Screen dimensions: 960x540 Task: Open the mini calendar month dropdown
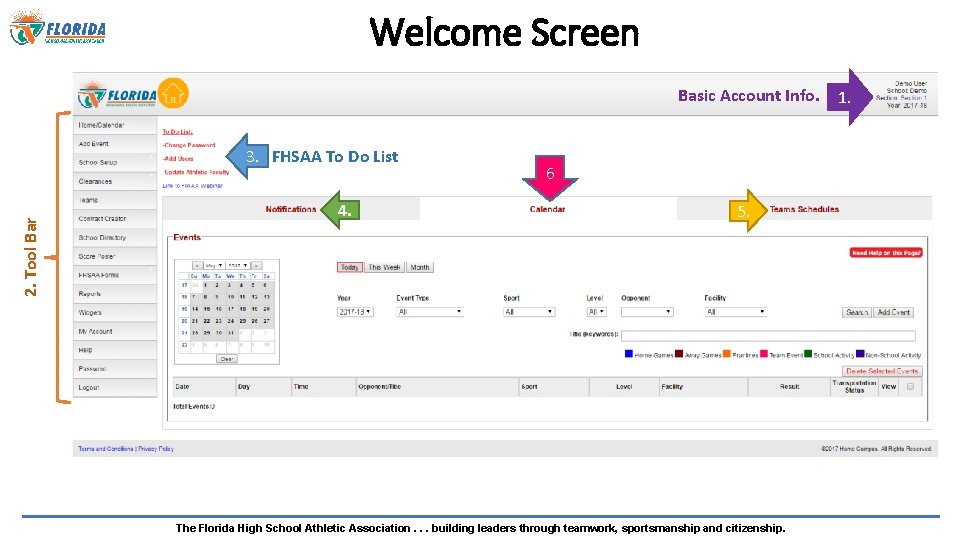point(214,266)
